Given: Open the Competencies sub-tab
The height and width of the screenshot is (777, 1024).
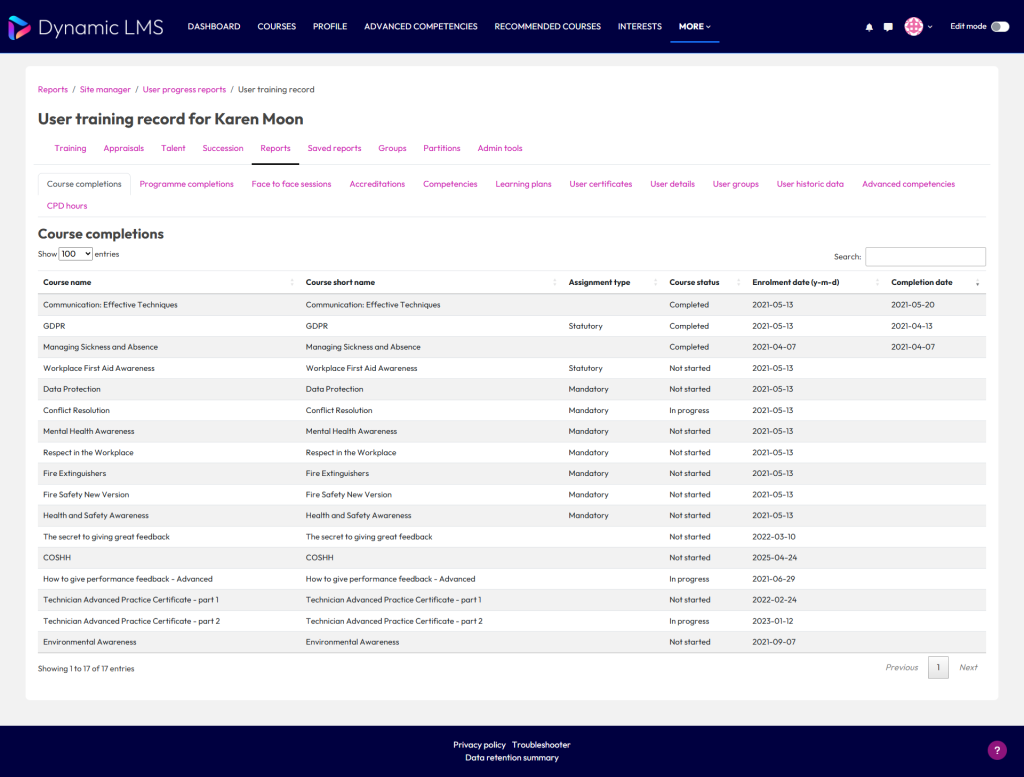Looking at the screenshot, I should coord(450,184).
